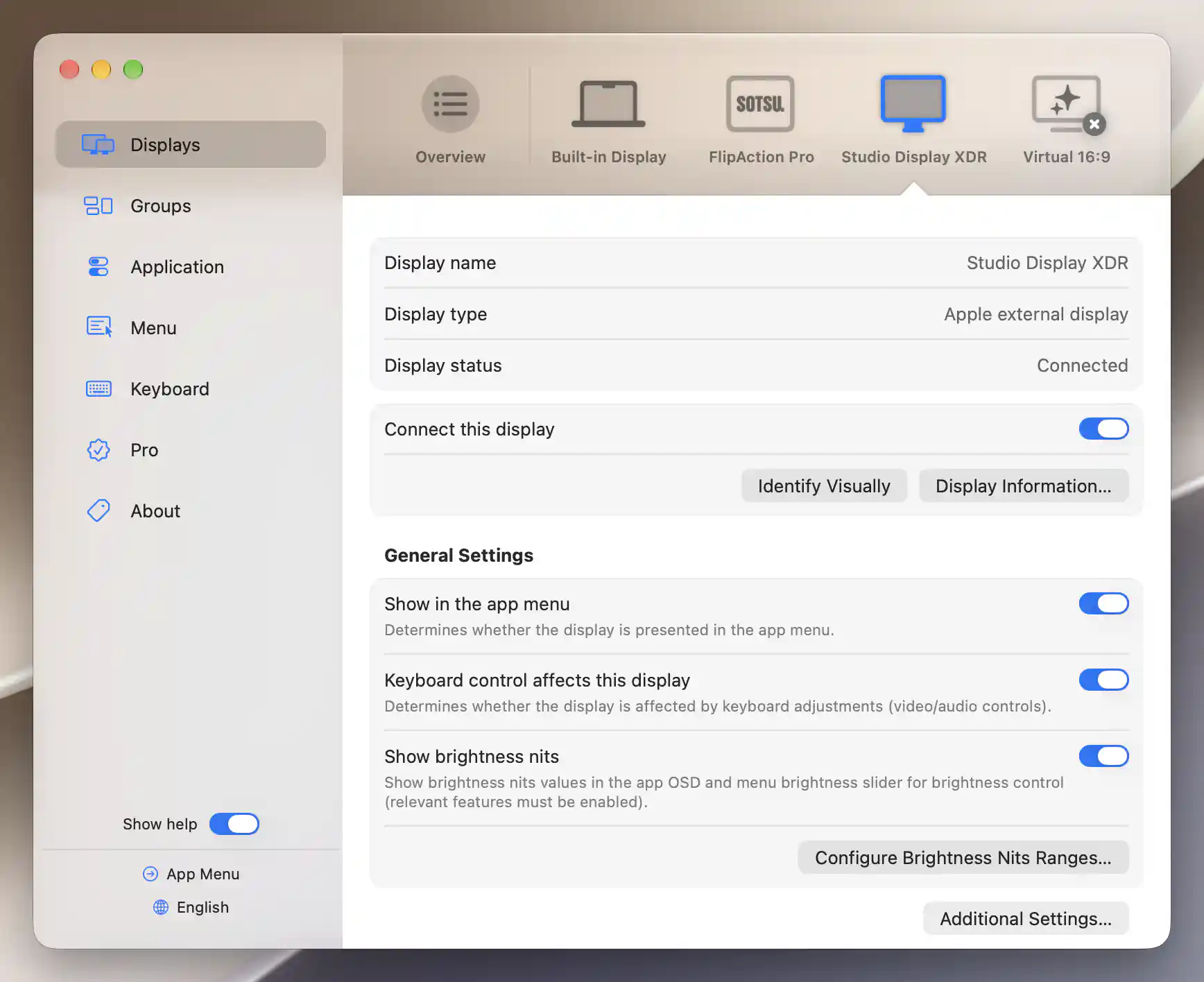Click the Menu sidebar icon
This screenshot has width=1204, height=982.
99,327
